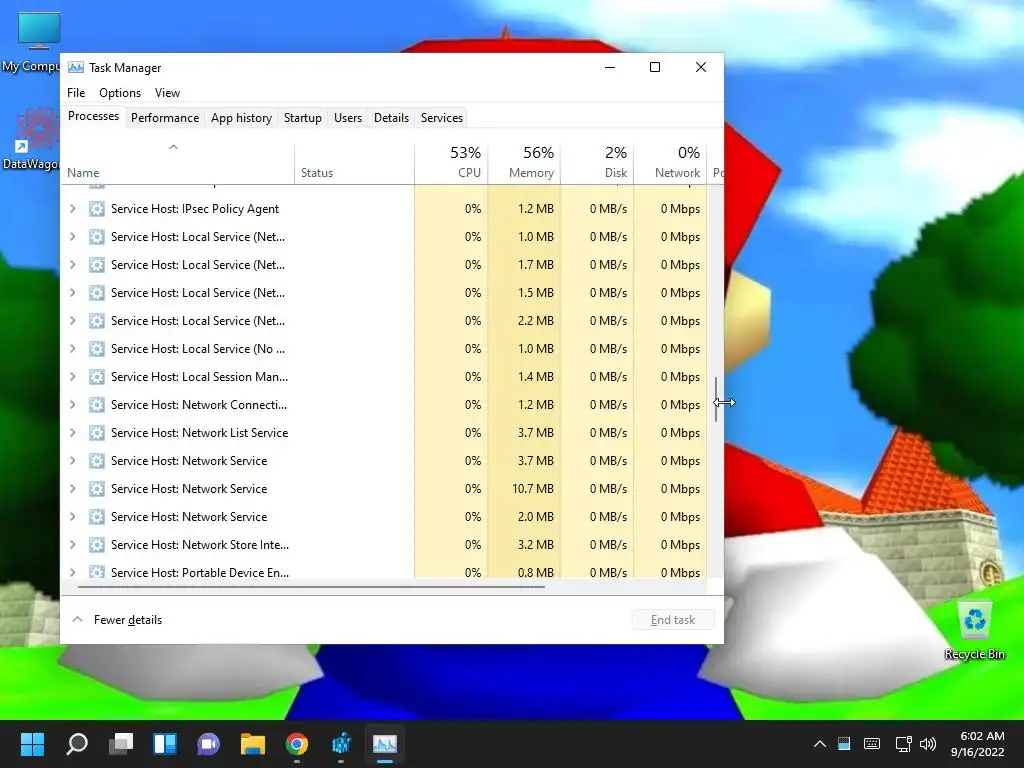The height and width of the screenshot is (768, 1024).
Task: Select Local Service (Net... row with 2.2 MB
Action: point(384,321)
